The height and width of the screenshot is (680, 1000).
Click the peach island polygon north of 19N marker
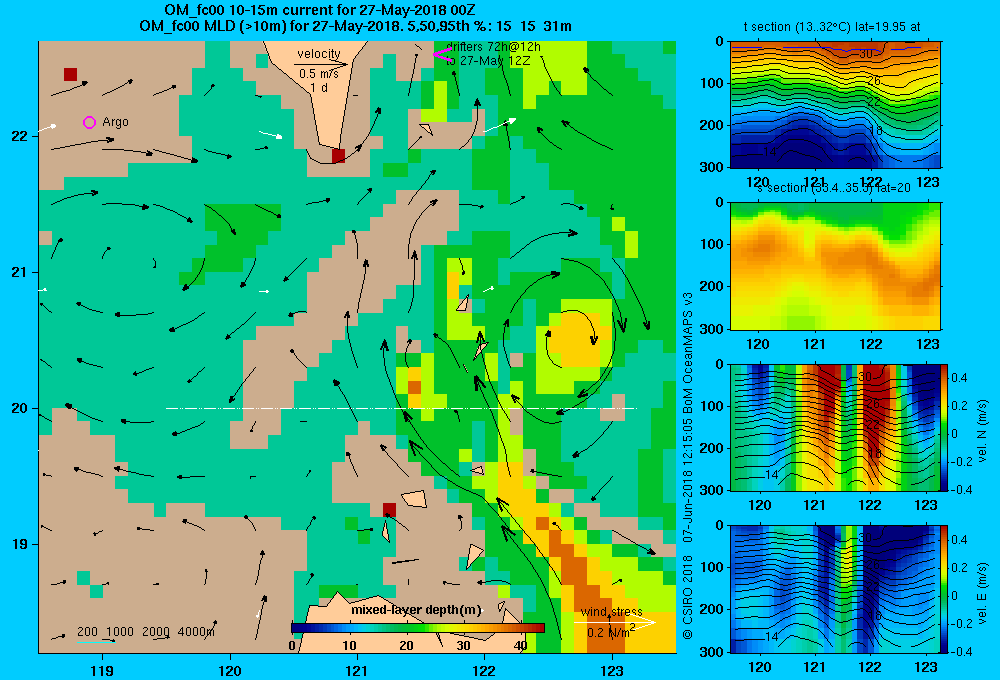tap(414, 499)
